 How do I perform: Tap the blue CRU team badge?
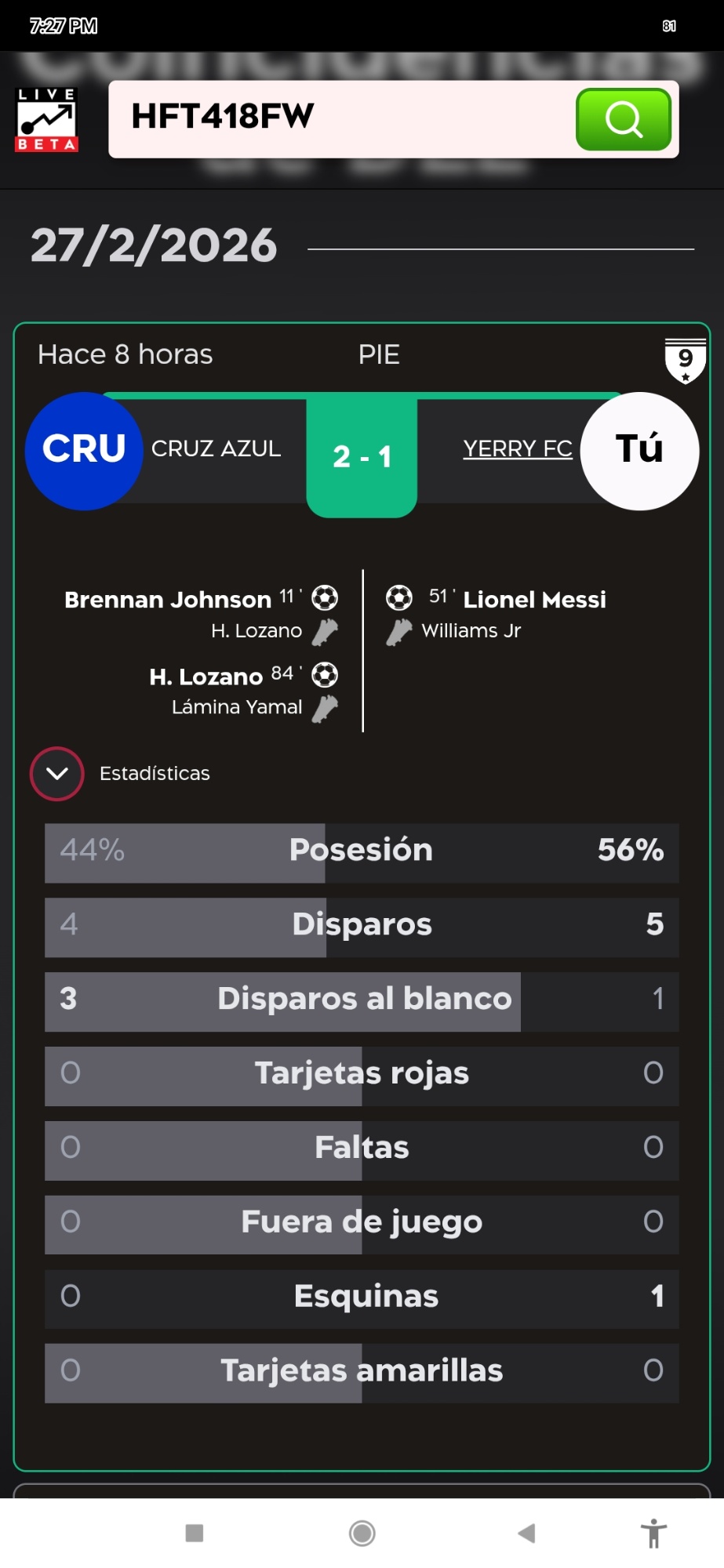pos(84,451)
